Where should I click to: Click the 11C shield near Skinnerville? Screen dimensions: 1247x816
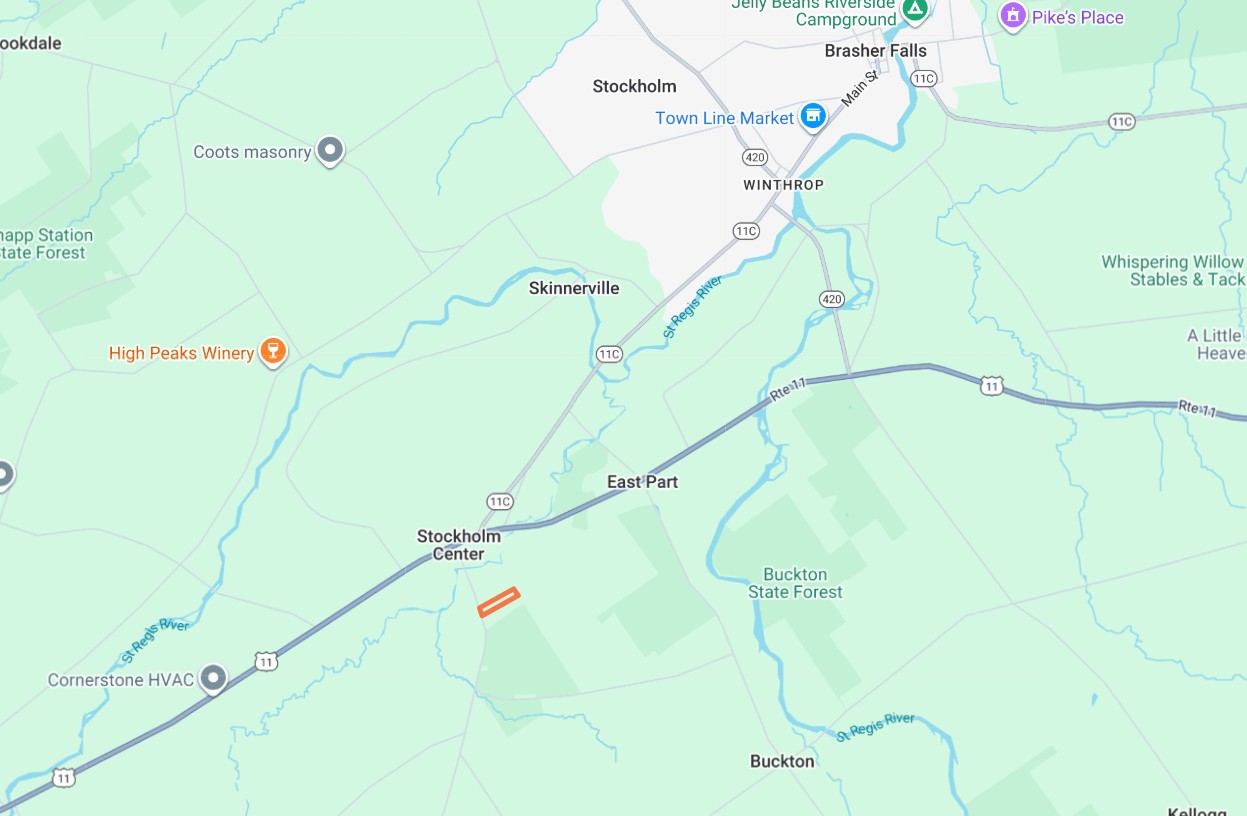609,354
